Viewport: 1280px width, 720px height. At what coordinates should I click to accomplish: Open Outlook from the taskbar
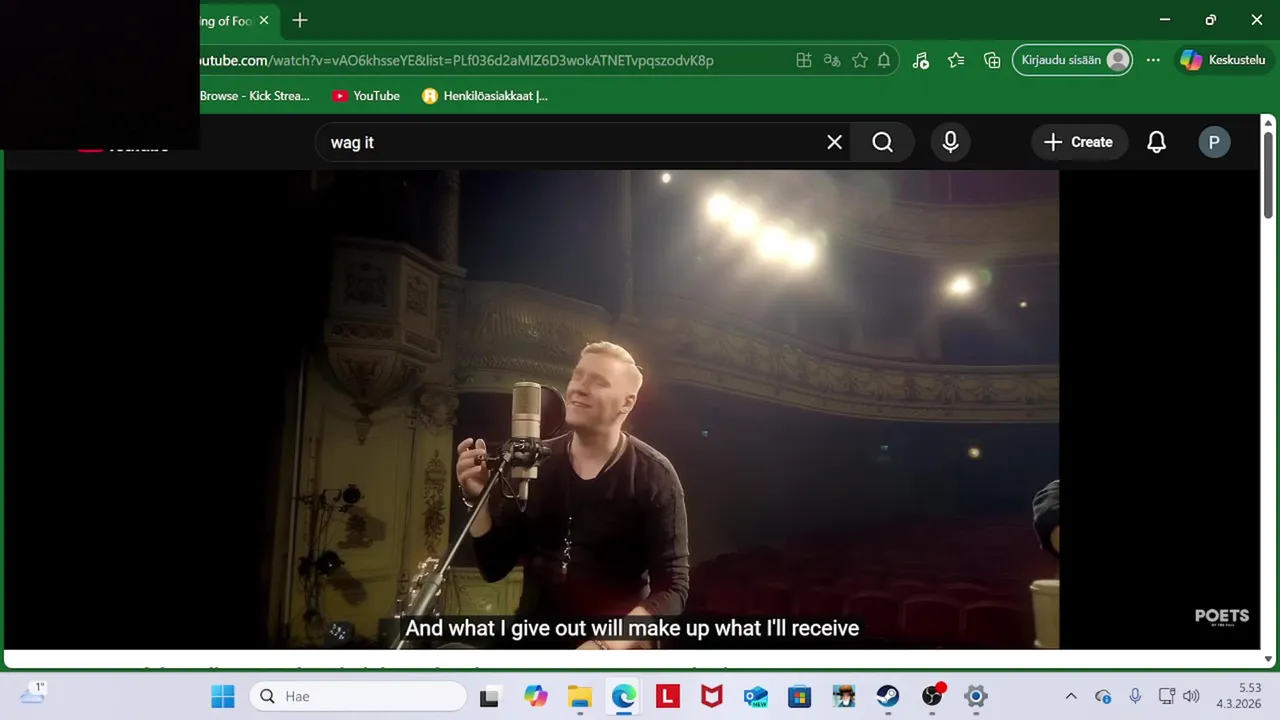pyautogui.click(x=756, y=696)
